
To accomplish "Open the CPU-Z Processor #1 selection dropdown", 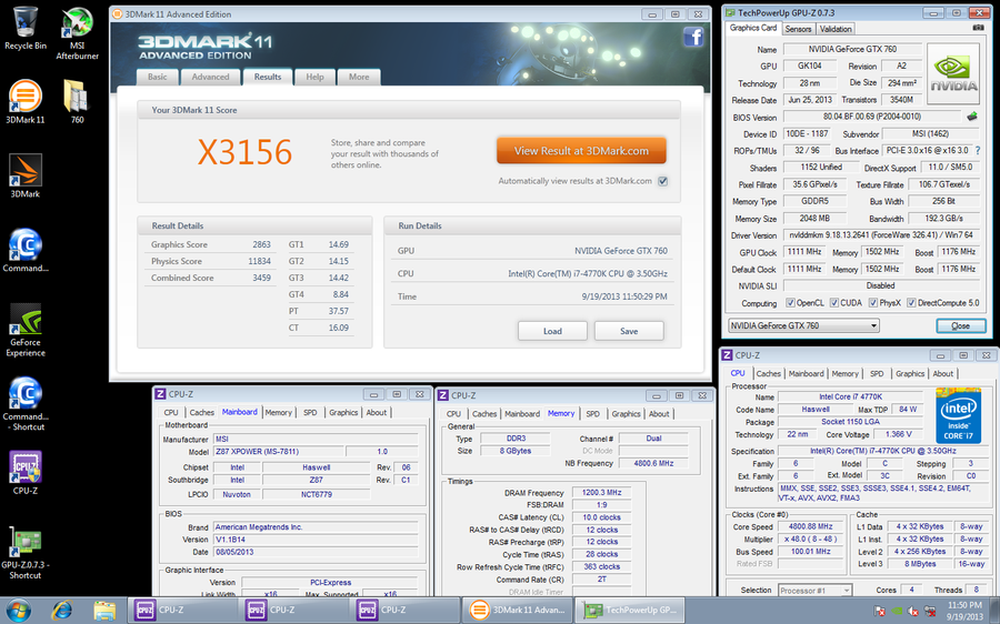I will pyautogui.click(x=815, y=591).
